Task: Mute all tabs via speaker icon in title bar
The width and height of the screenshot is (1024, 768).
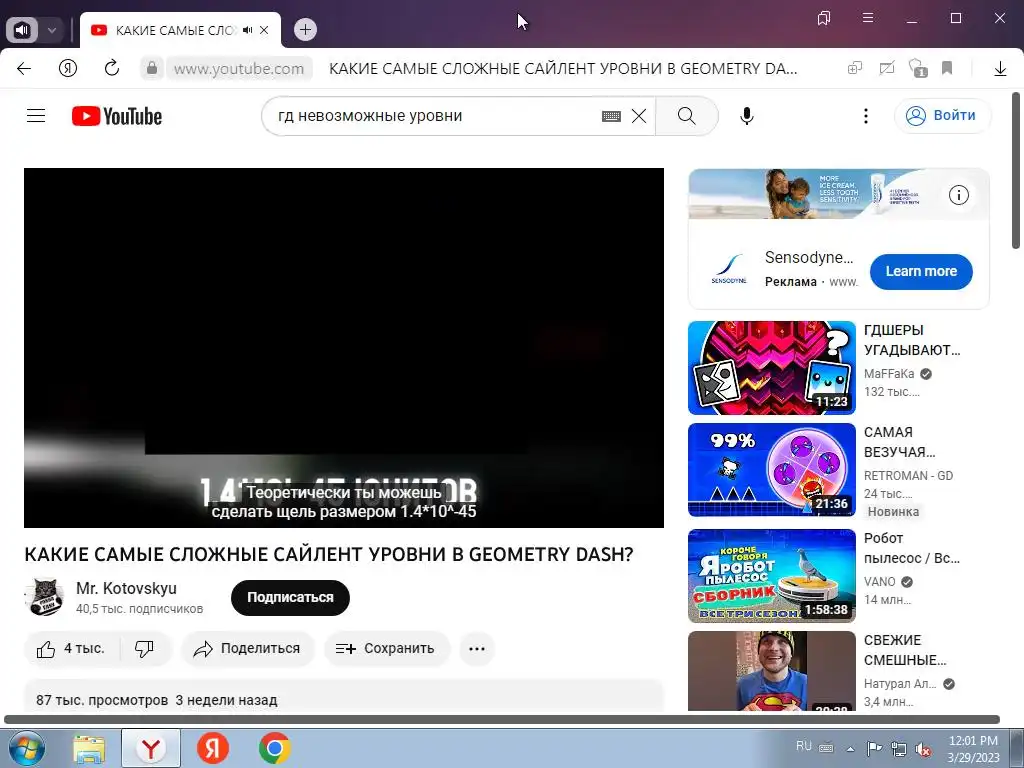Action: coord(22,30)
